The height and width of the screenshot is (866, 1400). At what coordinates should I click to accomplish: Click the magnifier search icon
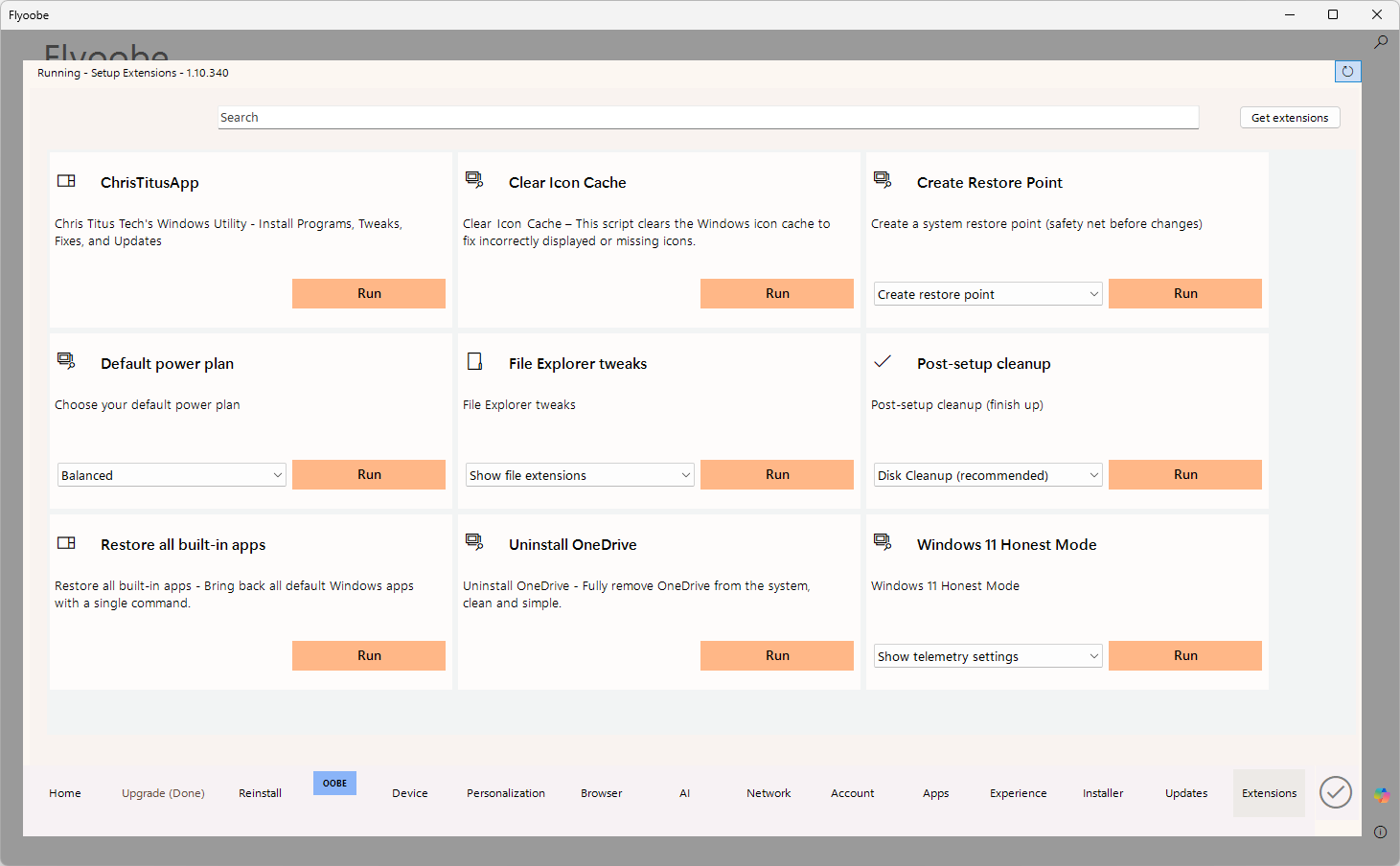[1381, 42]
